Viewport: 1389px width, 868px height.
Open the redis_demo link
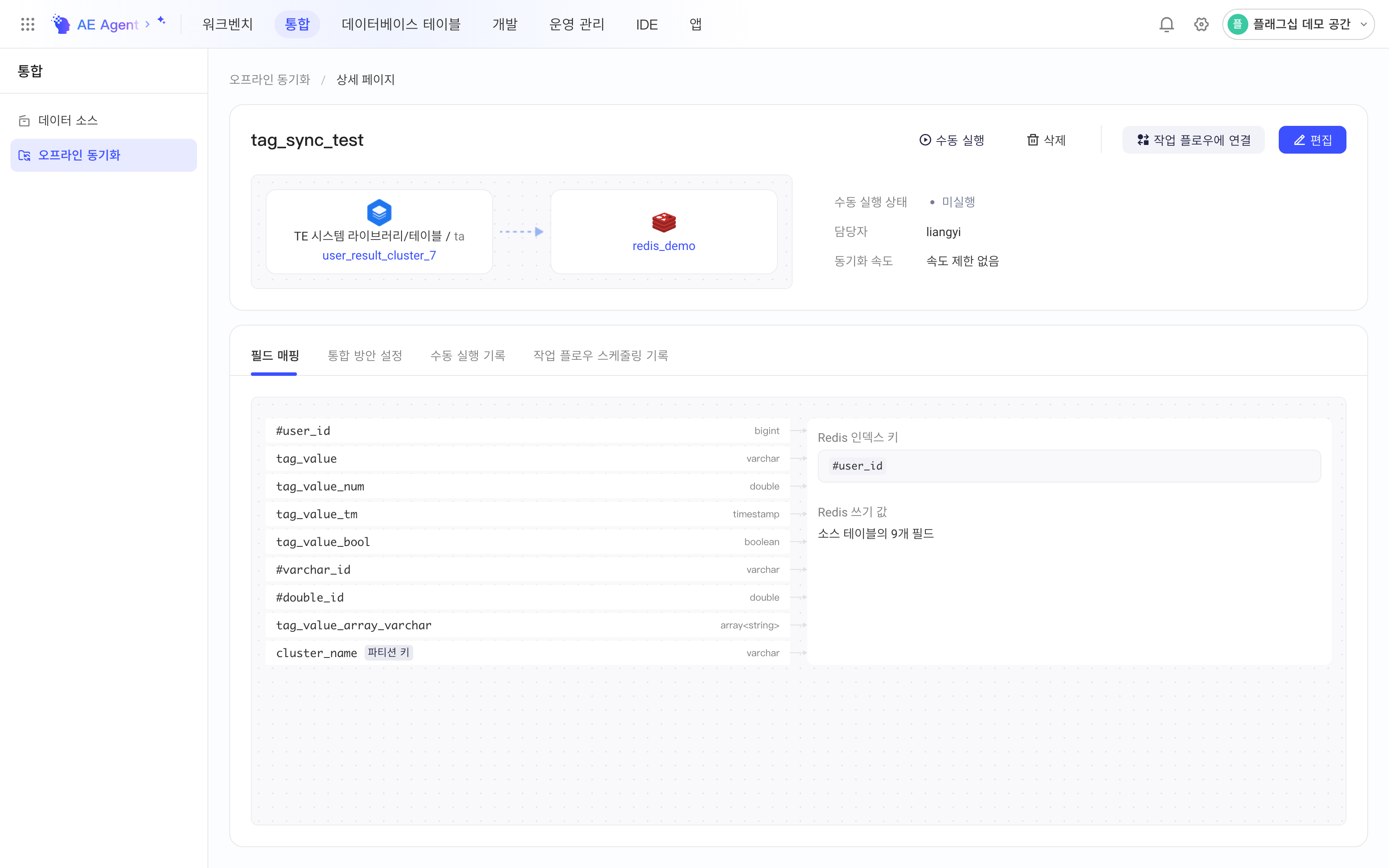[x=664, y=246]
